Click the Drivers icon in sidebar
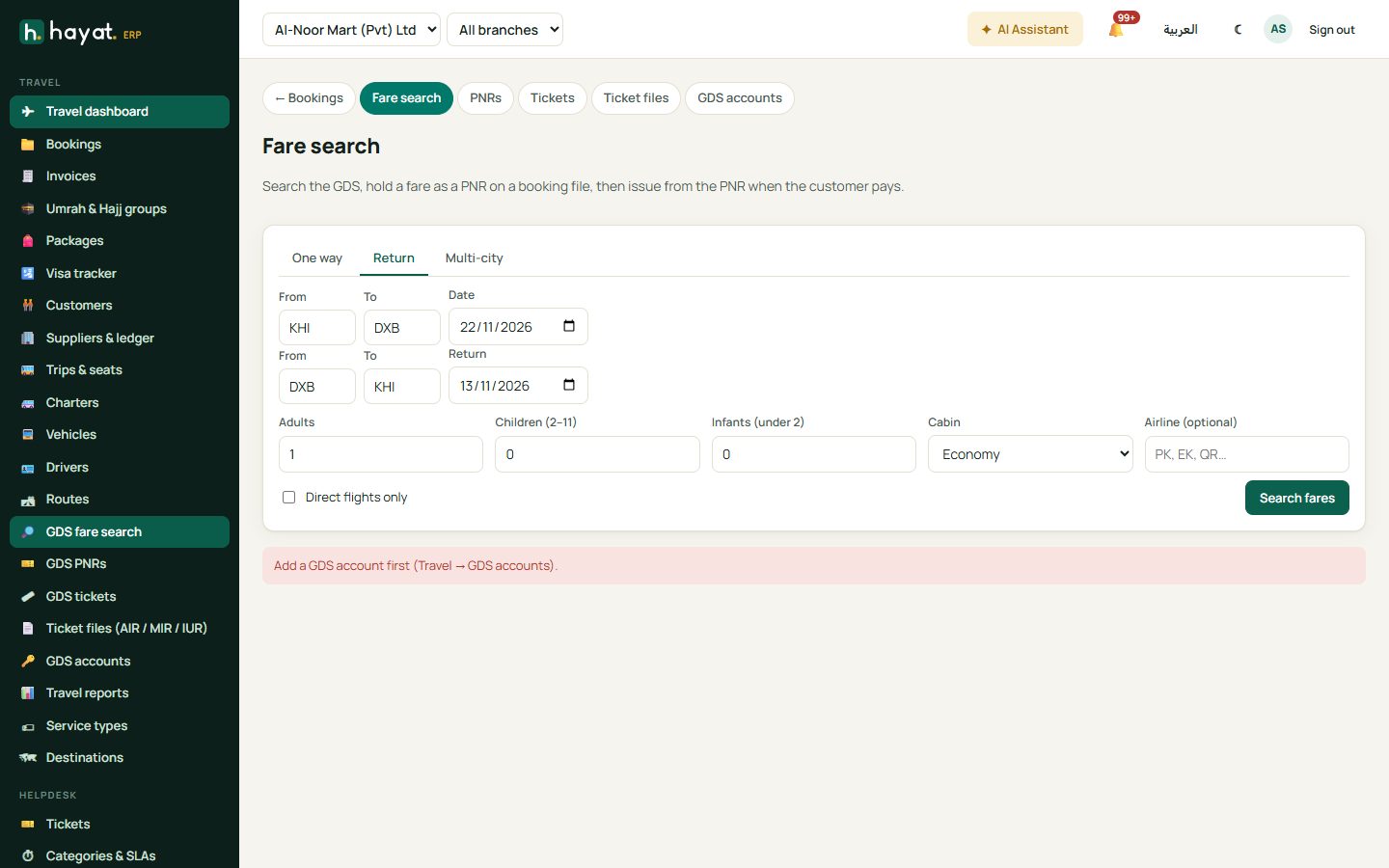The width and height of the screenshot is (1389, 868). point(28,468)
